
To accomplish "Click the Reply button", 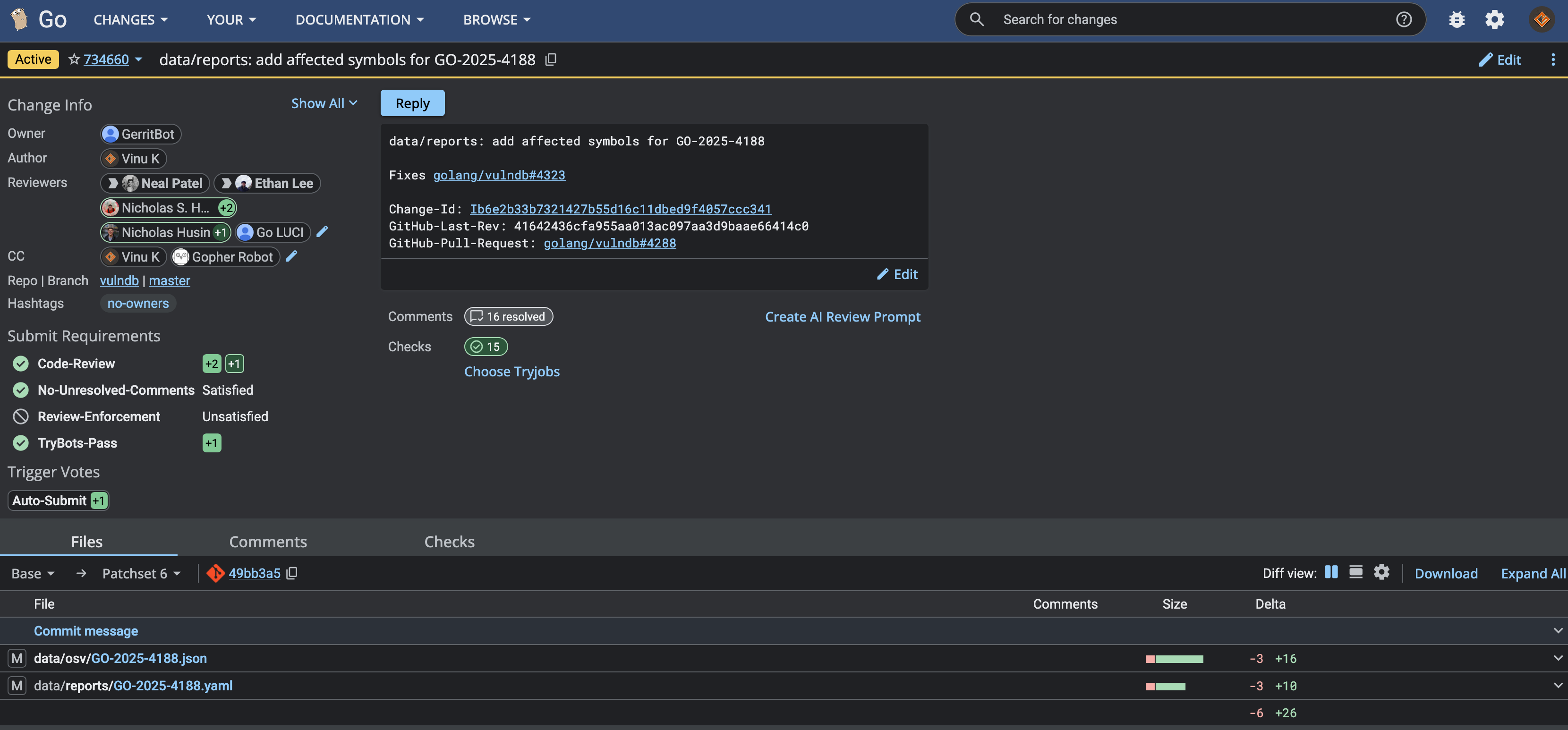I will pyautogui.click(x=412, y=103).
